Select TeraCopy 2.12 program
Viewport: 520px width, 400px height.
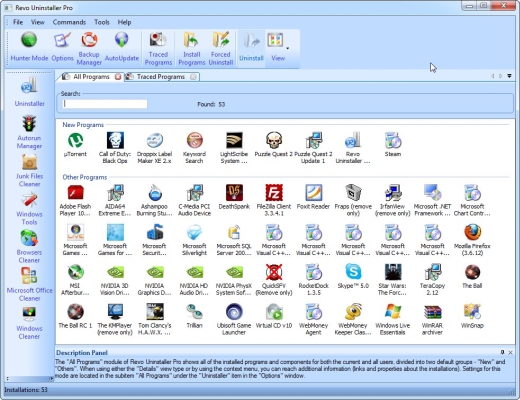(x=432, y=279)
